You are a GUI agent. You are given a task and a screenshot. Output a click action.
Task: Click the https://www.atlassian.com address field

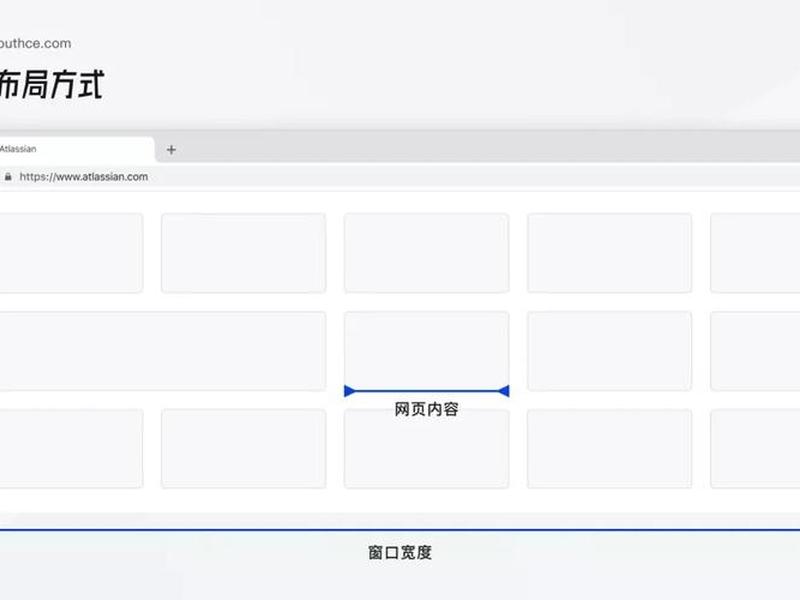[x=84, y=177]
